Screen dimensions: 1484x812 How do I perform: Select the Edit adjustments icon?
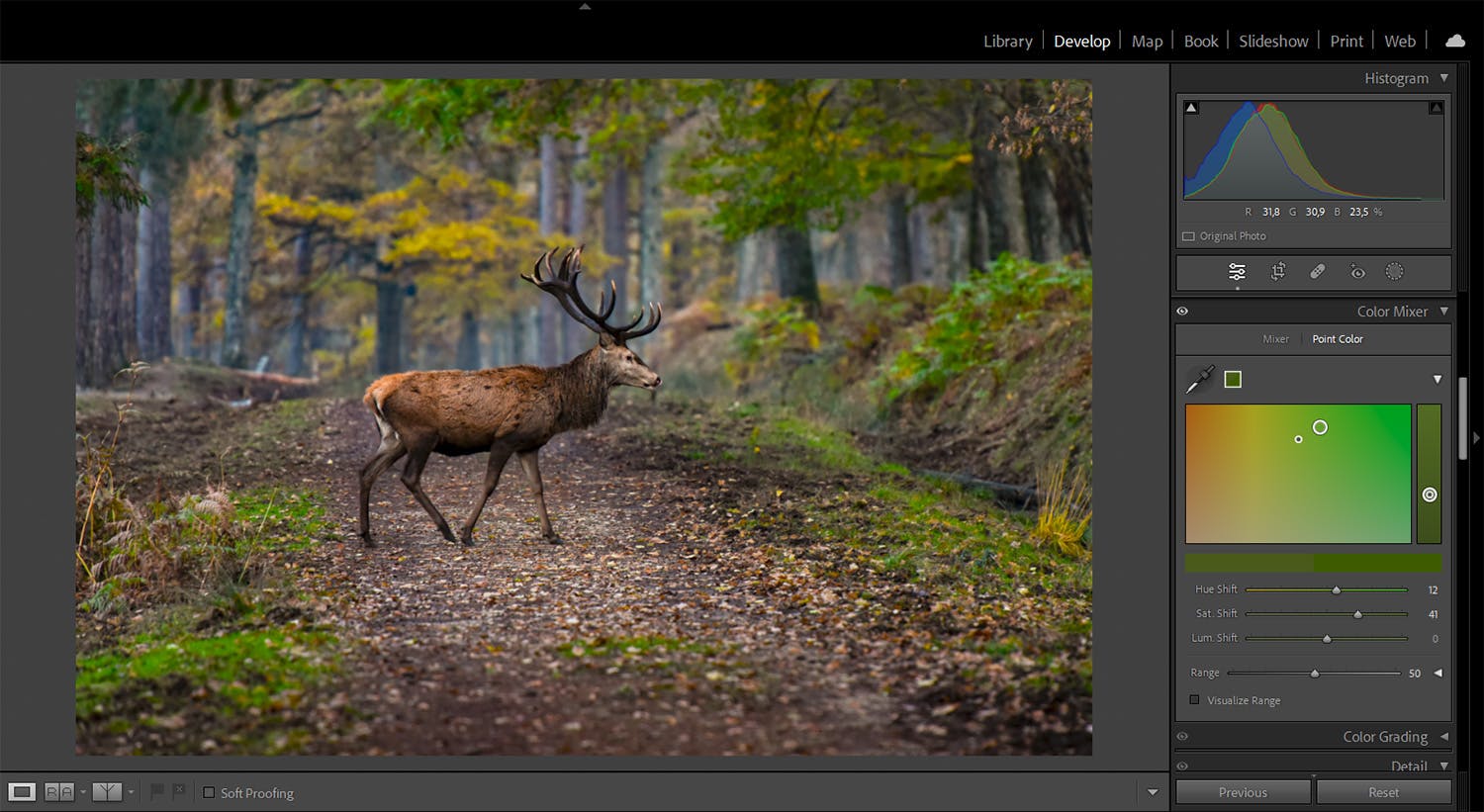[1237, 271]
